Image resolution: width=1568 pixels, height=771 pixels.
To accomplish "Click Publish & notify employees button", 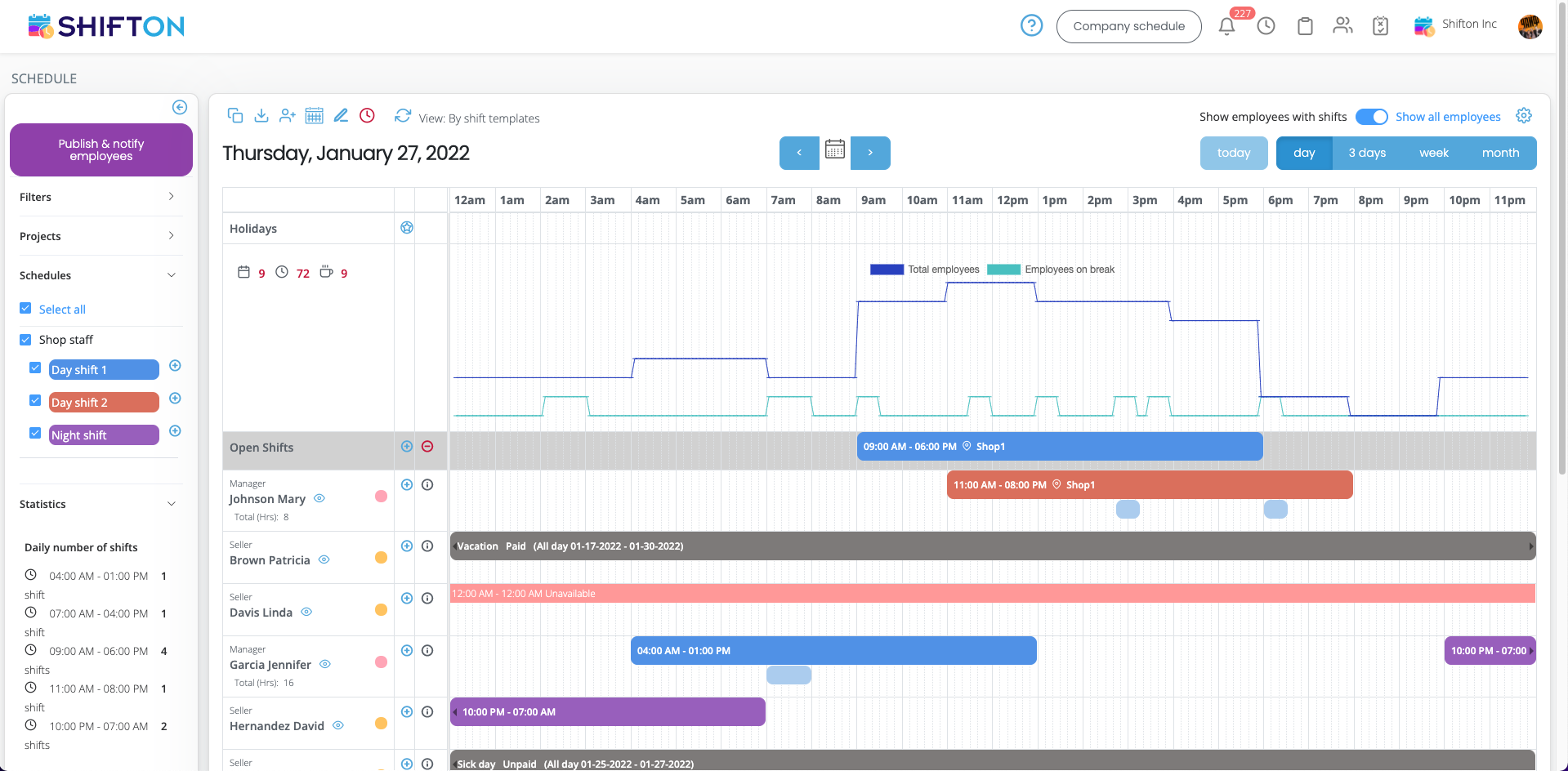I will point(101,150).
